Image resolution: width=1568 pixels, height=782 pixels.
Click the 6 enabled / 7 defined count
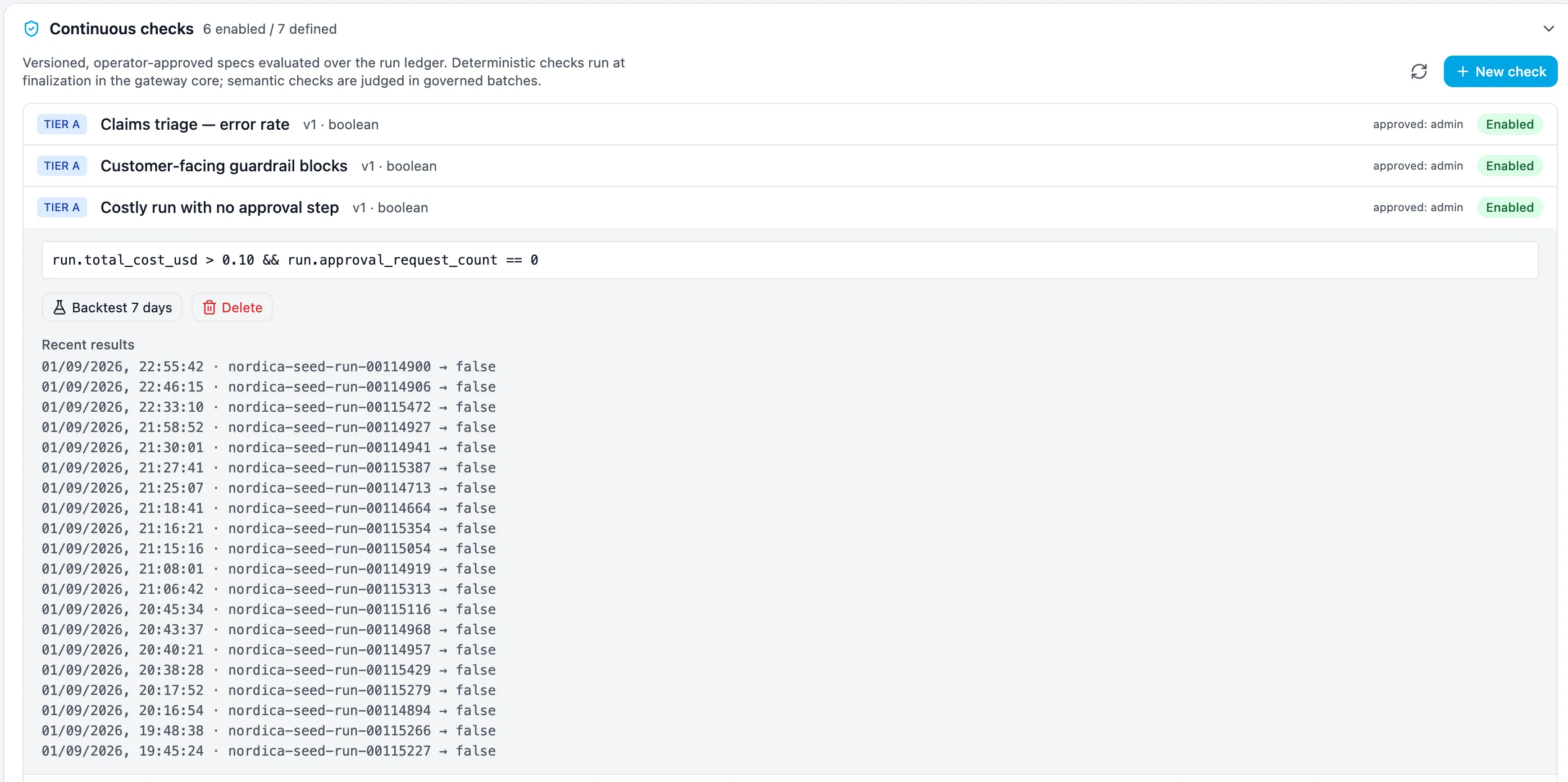pos(270,29)
